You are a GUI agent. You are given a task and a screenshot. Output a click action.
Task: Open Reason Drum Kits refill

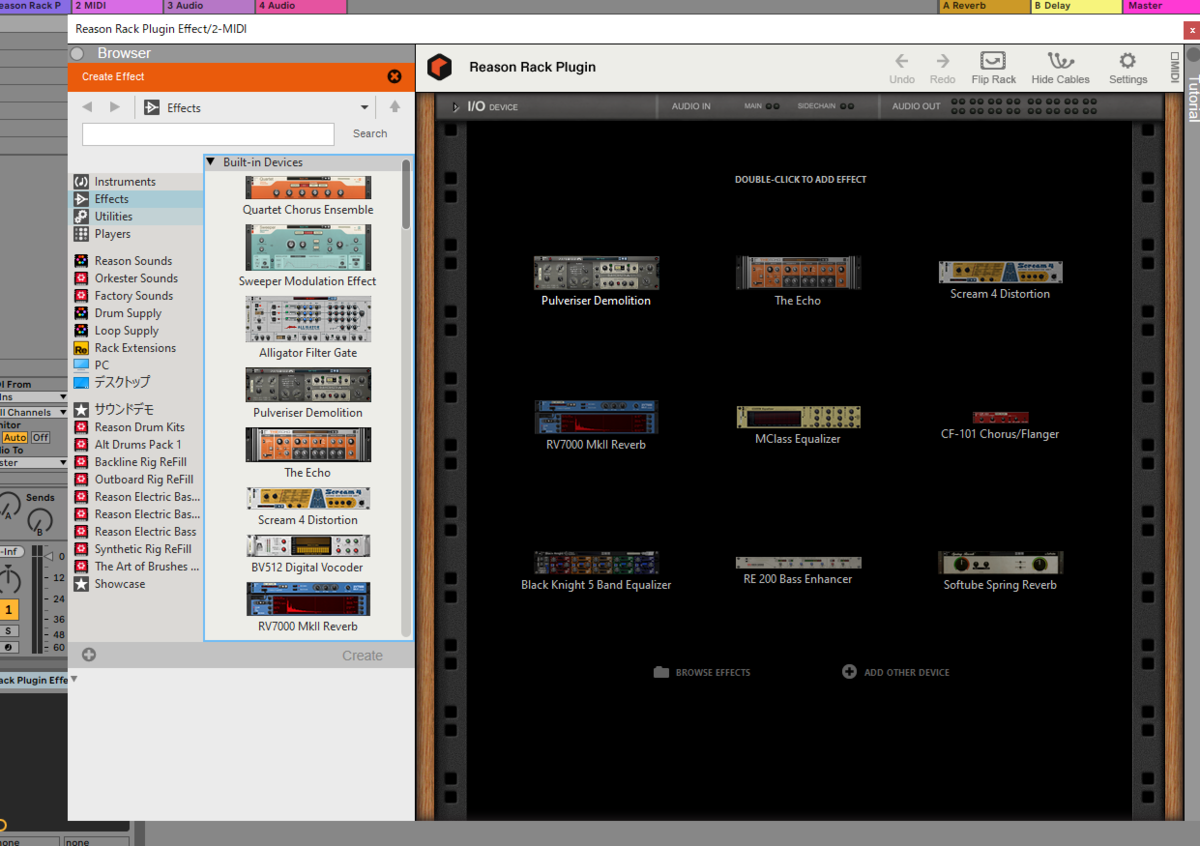pyautogui.click(x=139, y=427)
